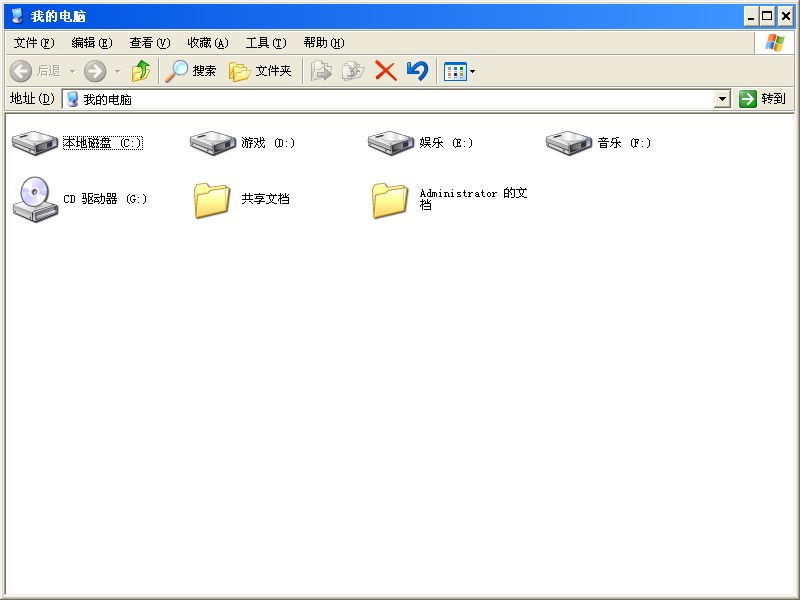Click the 娱乐 (E:) label text
The height and width of the screenshot is (600, 800).
tap(446, 143)
